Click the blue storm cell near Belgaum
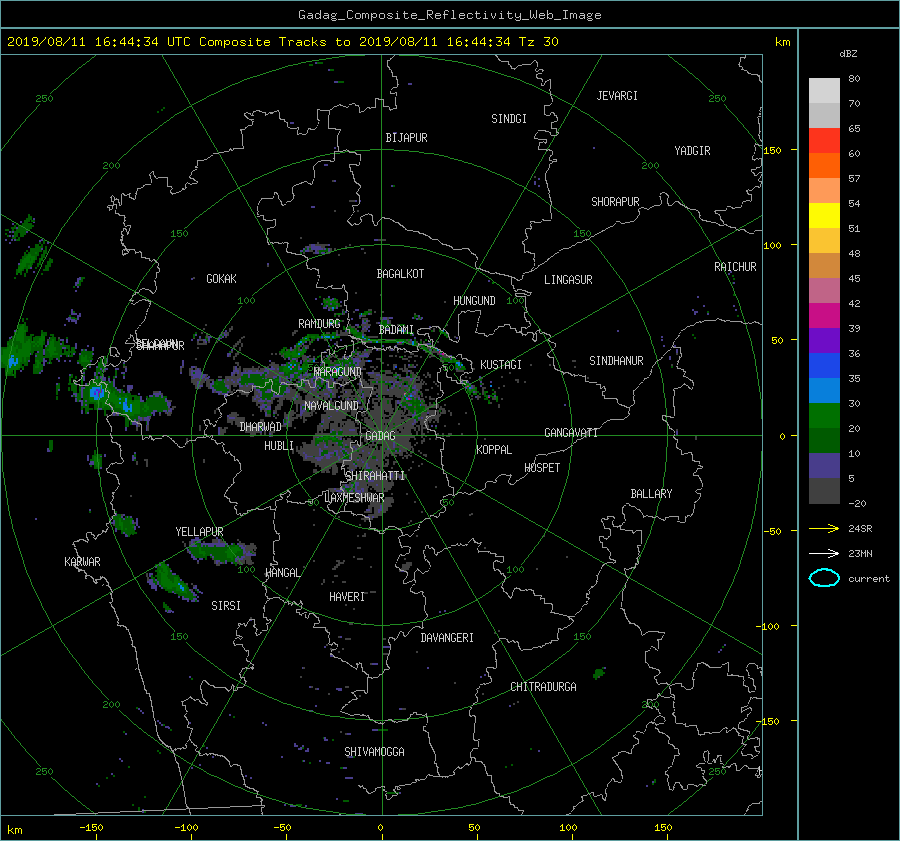900x841 pixels. (96, 393)
